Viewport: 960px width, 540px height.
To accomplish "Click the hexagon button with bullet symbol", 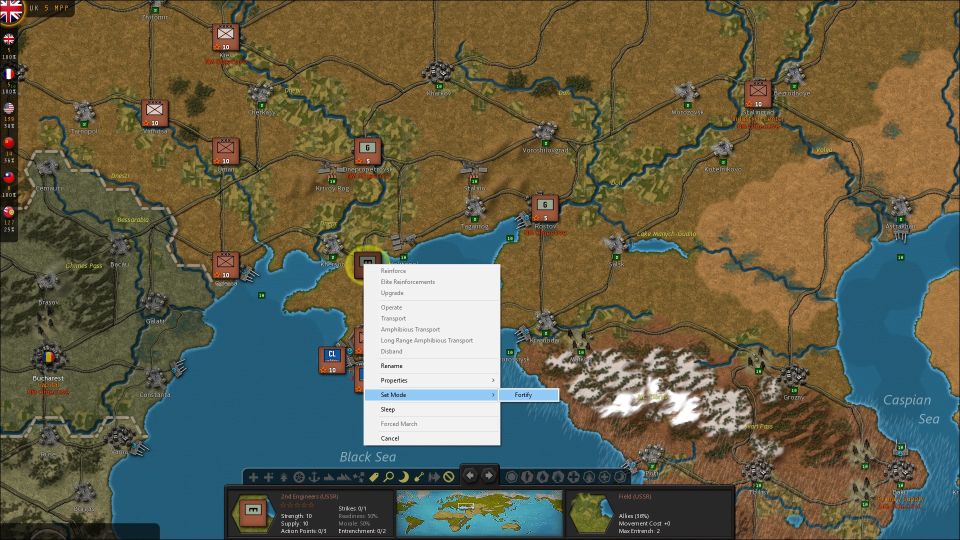I will (528, 476).
